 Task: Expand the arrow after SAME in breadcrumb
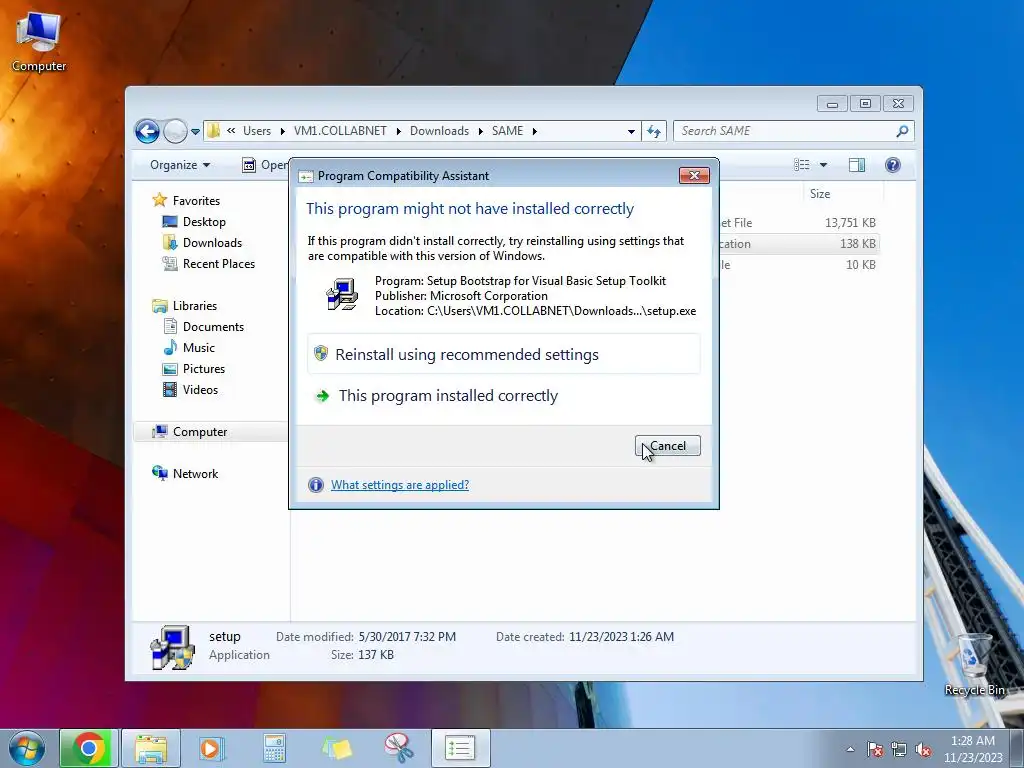pyautogui.click(x=535, y=131)
